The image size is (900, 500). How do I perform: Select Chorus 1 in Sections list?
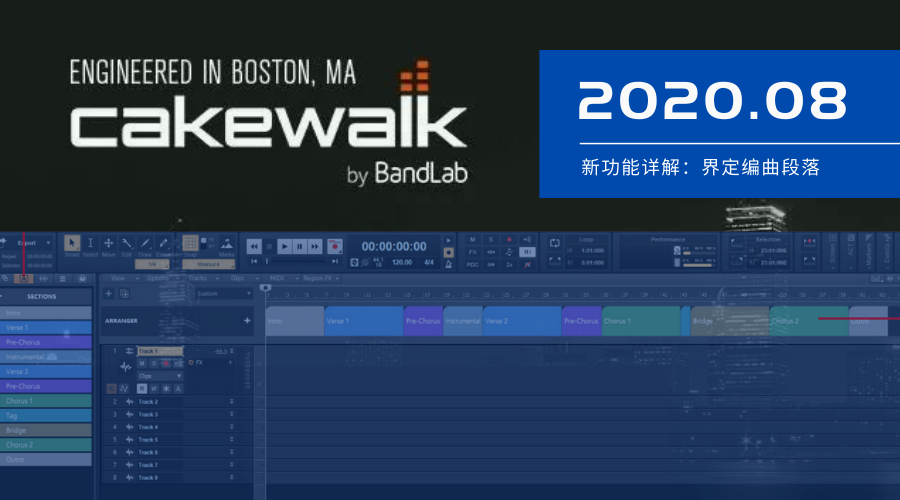click(46, 401)
